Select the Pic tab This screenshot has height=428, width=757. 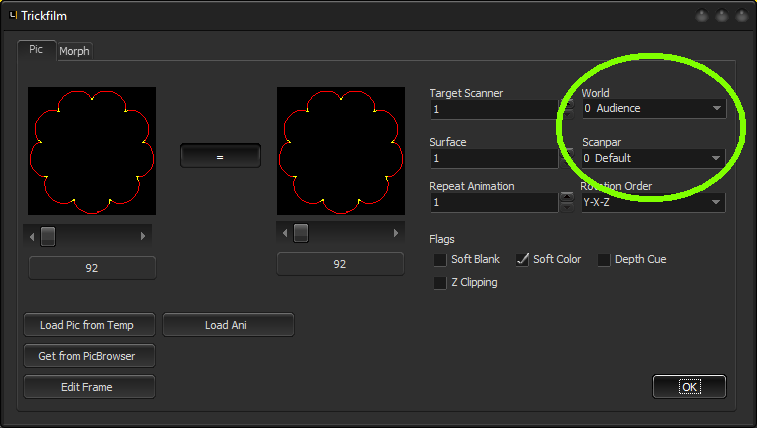coord(36,49)
